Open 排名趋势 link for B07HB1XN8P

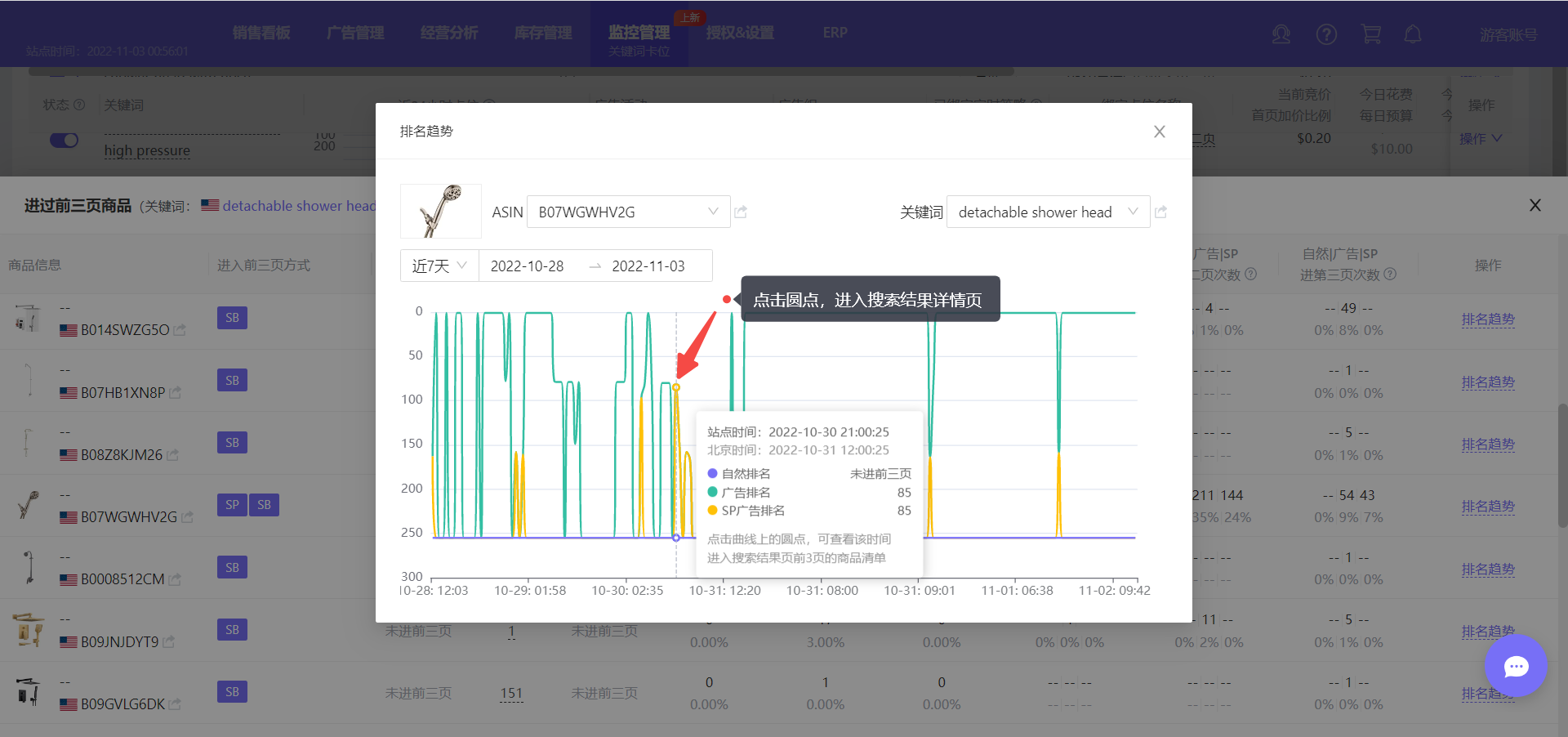click(x=1488, y=382)
